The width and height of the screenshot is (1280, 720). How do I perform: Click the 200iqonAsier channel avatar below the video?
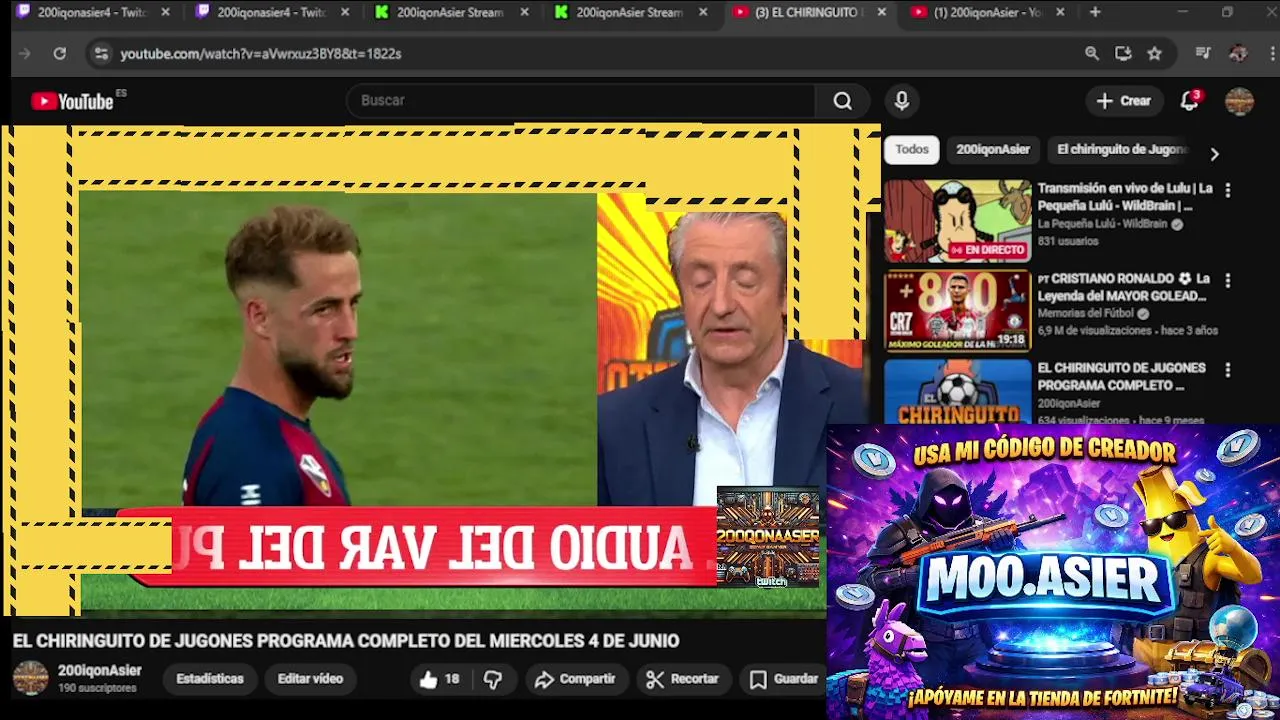pos(30,678)
